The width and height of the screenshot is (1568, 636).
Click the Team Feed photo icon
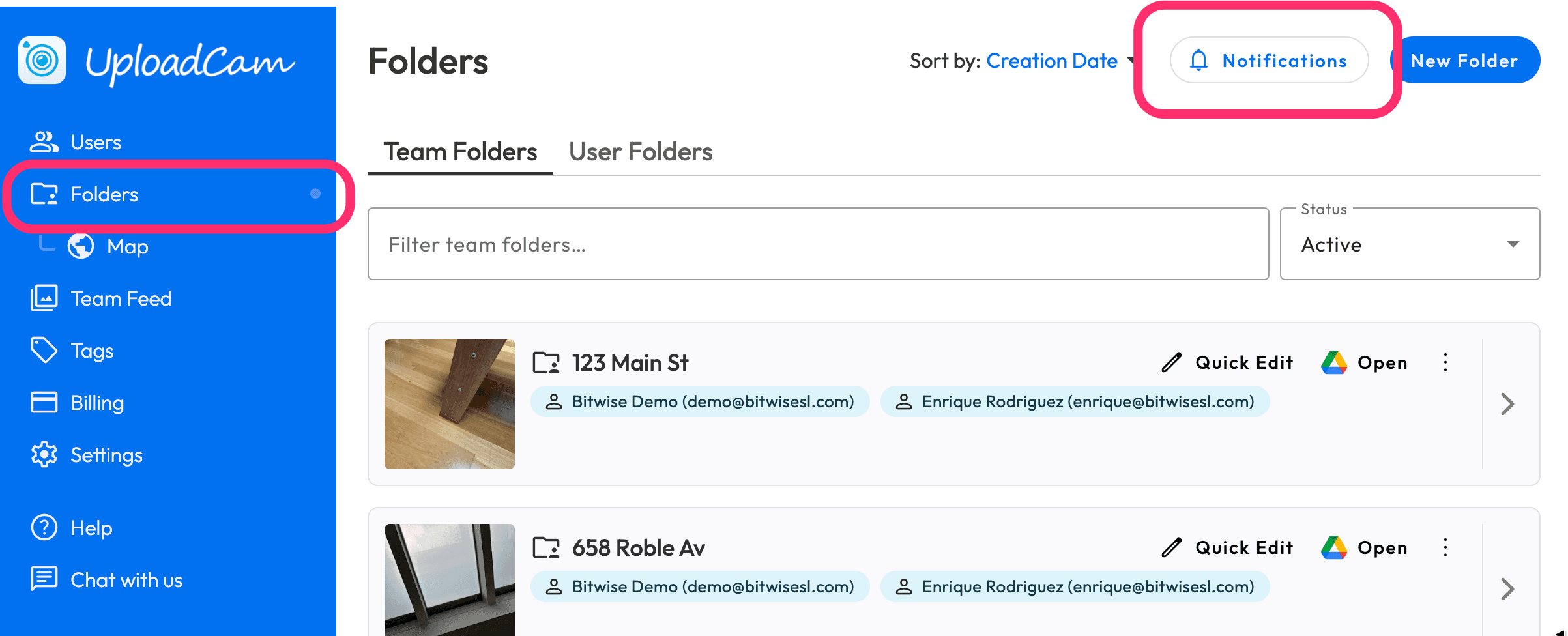pyautogui.click(x=44, y=298)
